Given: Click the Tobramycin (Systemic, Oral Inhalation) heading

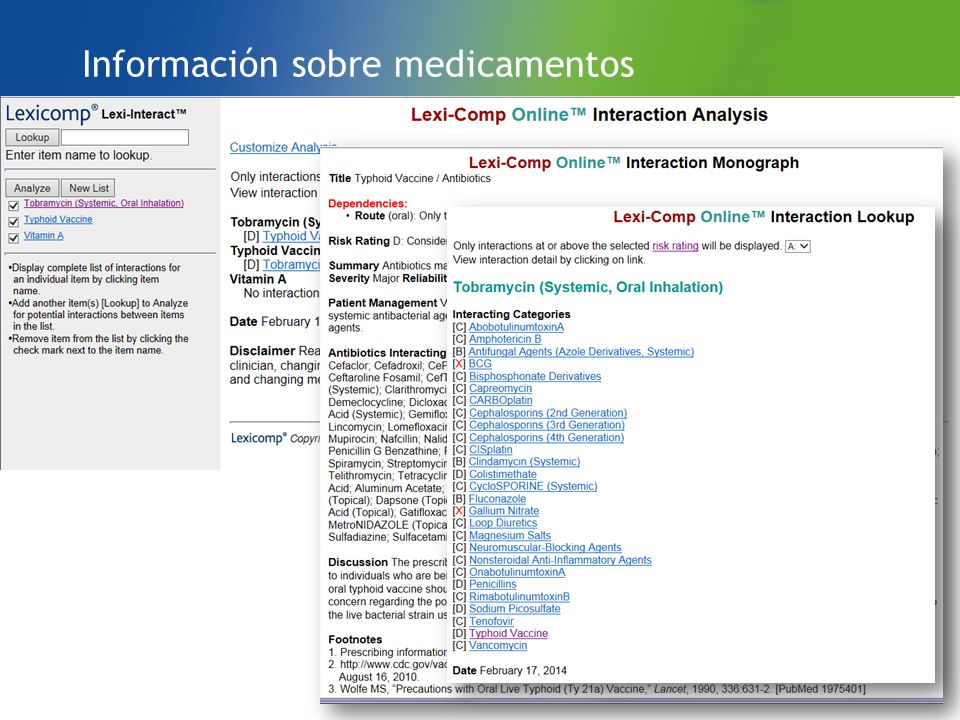Looking at the screenshot, I should [588, 287].
